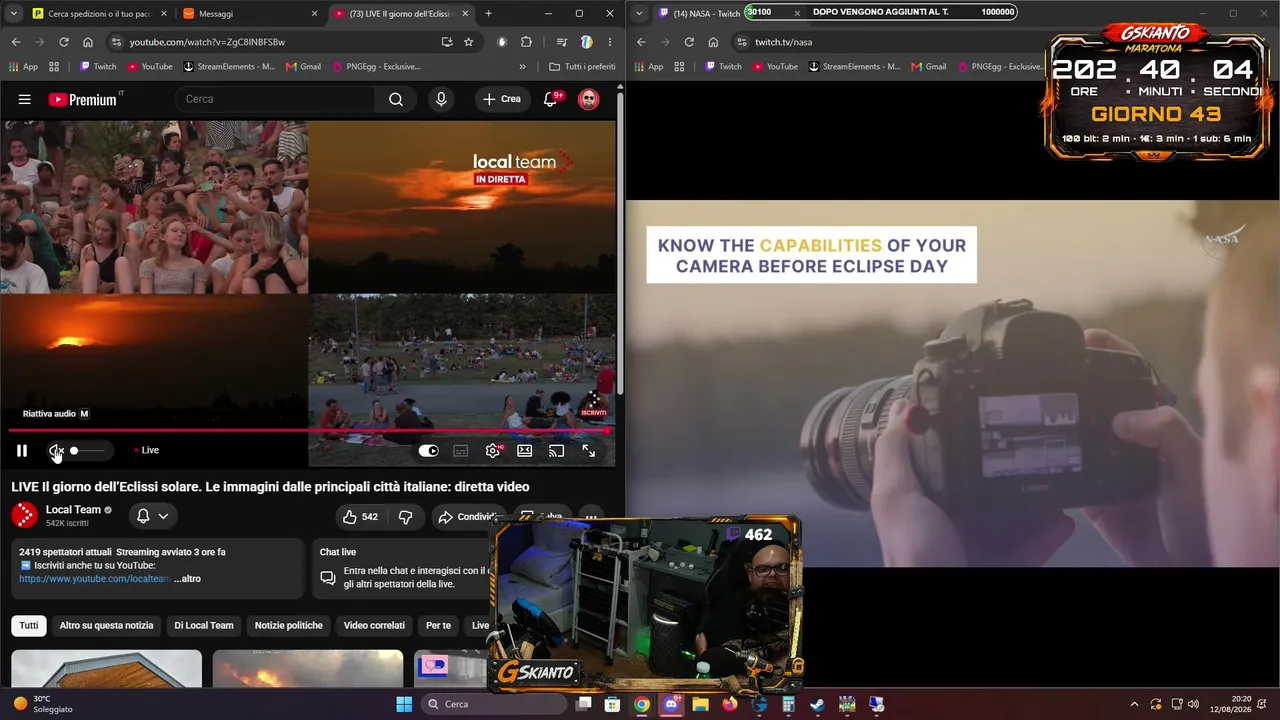Viewport: 1280px width, 720px height.
Task: Select the 'Di Local Team' chip
Action: pos(204,626)
